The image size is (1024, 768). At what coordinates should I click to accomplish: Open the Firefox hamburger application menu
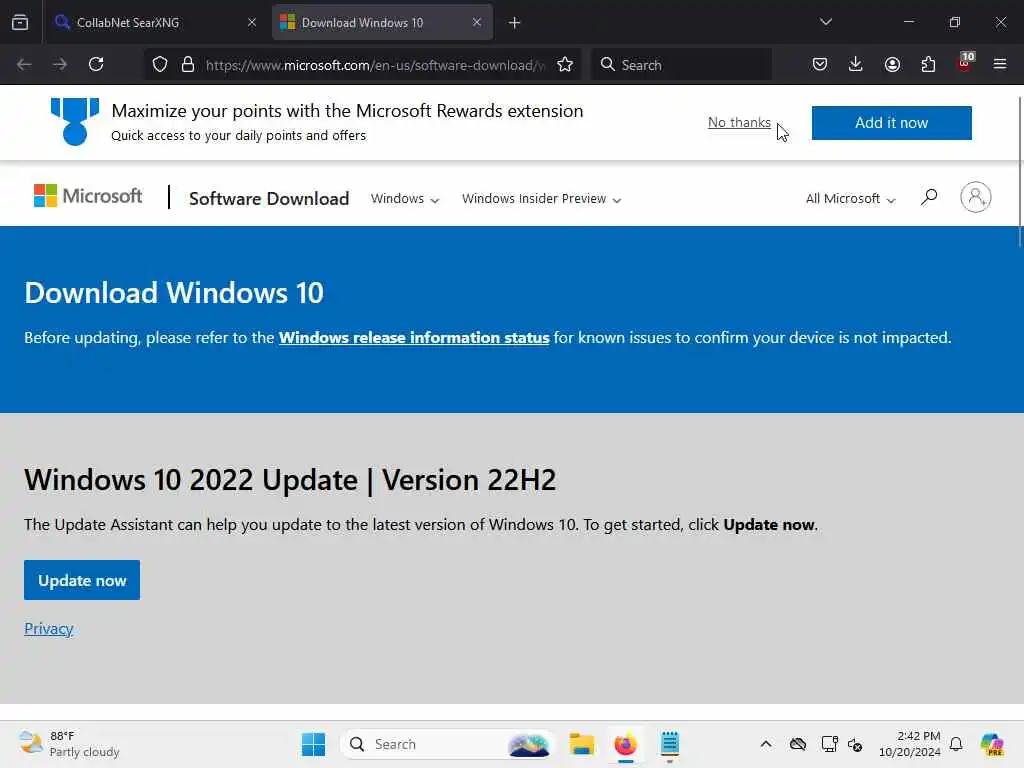pos(1000,64)
